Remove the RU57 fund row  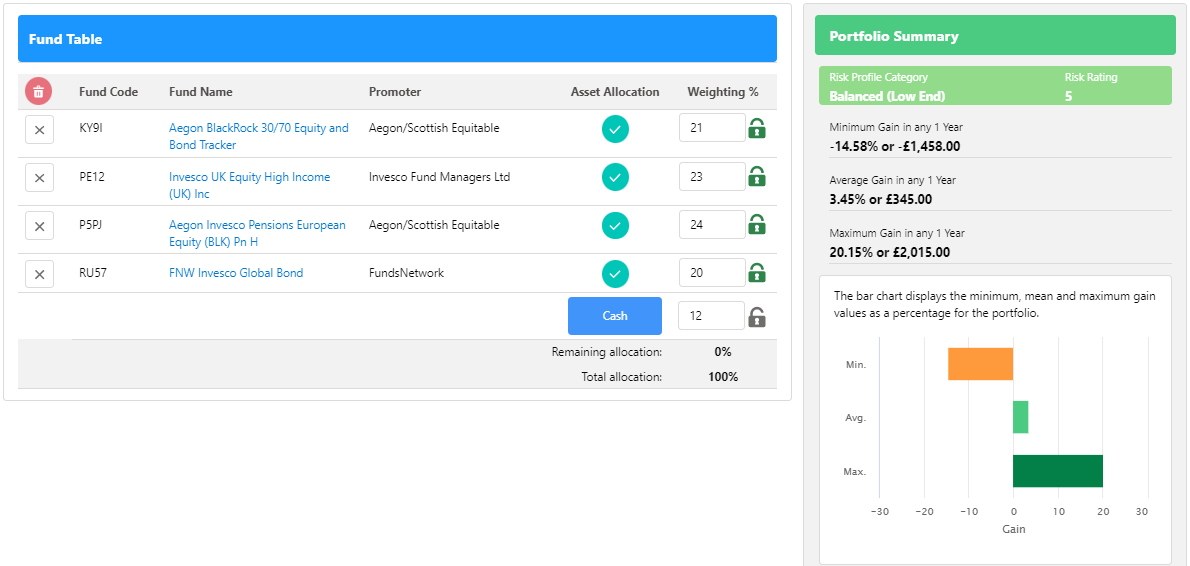[39, 274]
